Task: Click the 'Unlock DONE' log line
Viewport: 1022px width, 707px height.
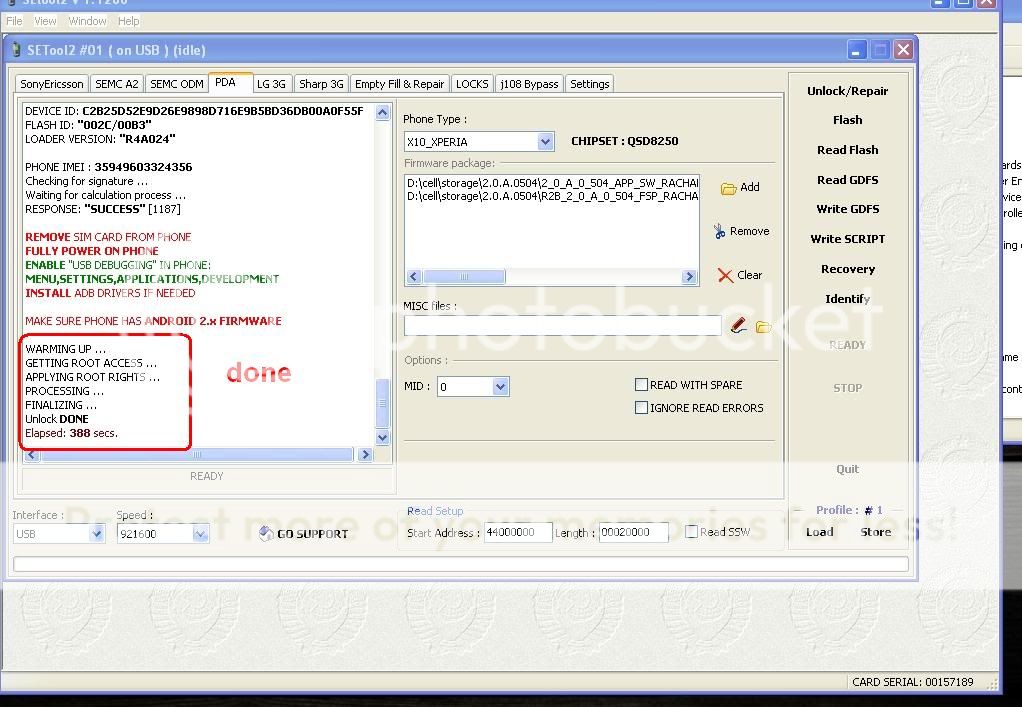Action: [57, 419]
